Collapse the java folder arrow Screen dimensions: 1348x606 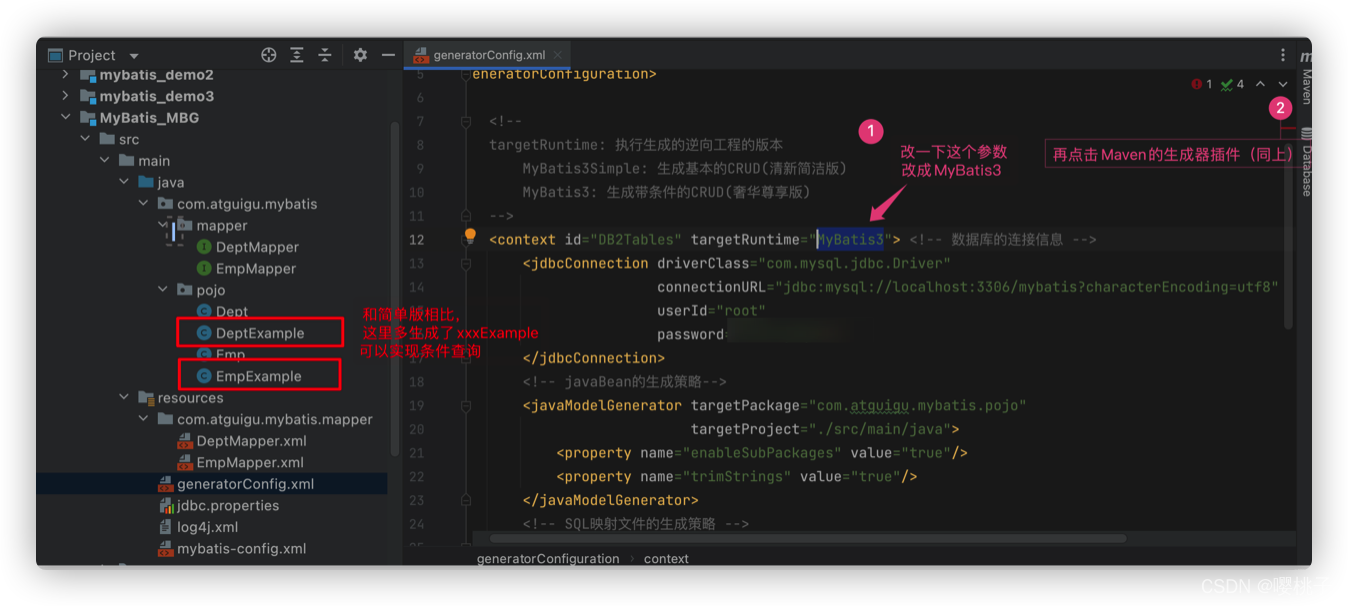pyautogui.click(x=124, y=182)
